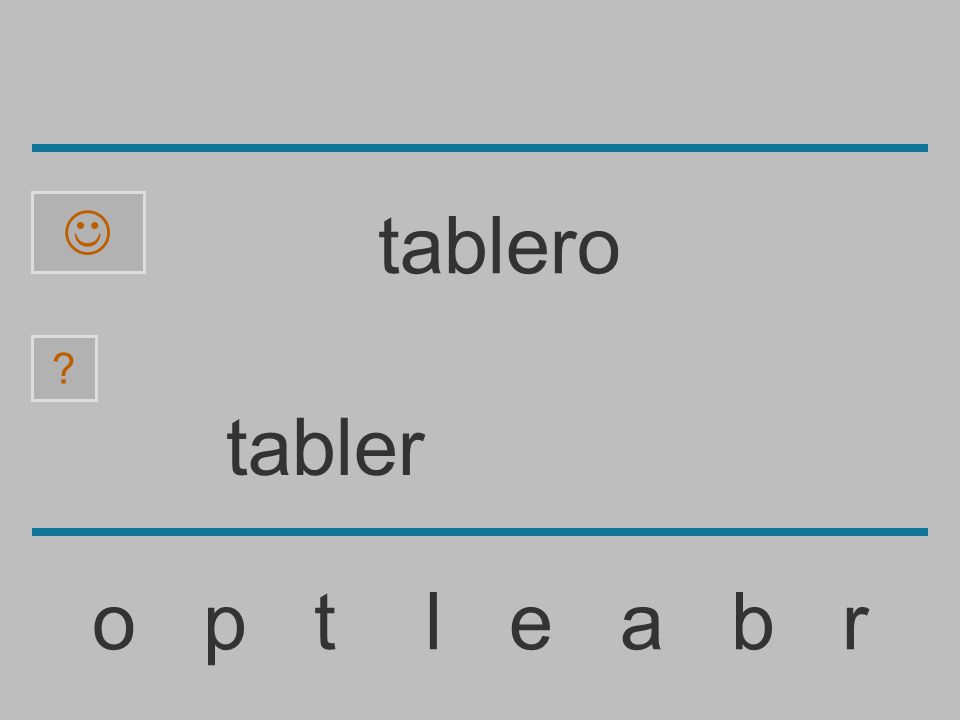Screen dimensions: 960x720
Task: Click the upper blue divider line
Action: [x=480, y=148]
